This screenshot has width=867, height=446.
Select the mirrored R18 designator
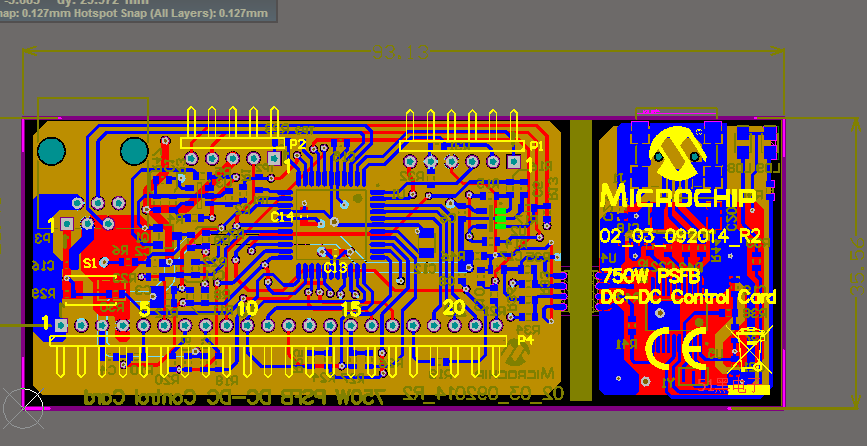point(226,380)
